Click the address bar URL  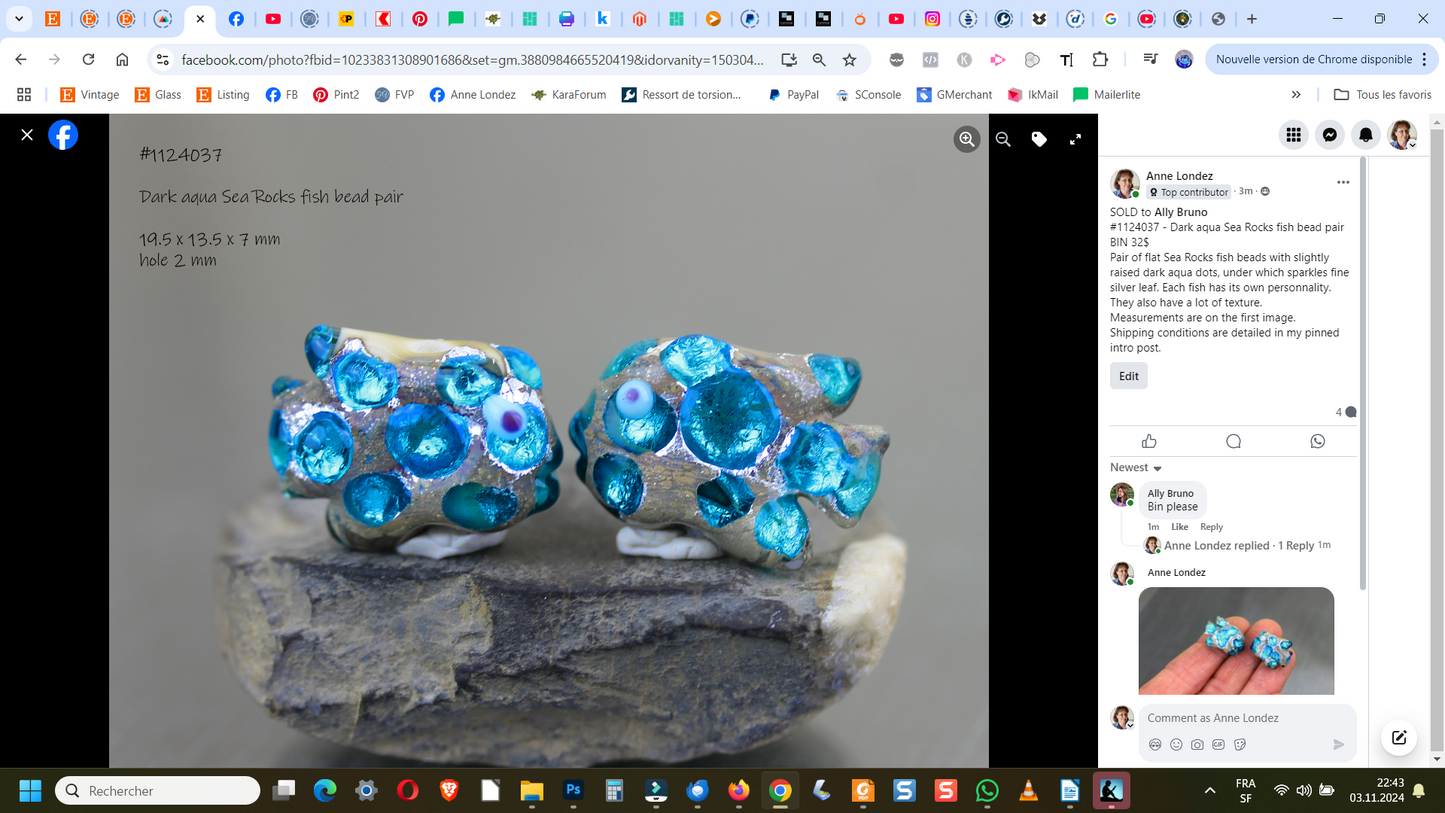point(472,60)
